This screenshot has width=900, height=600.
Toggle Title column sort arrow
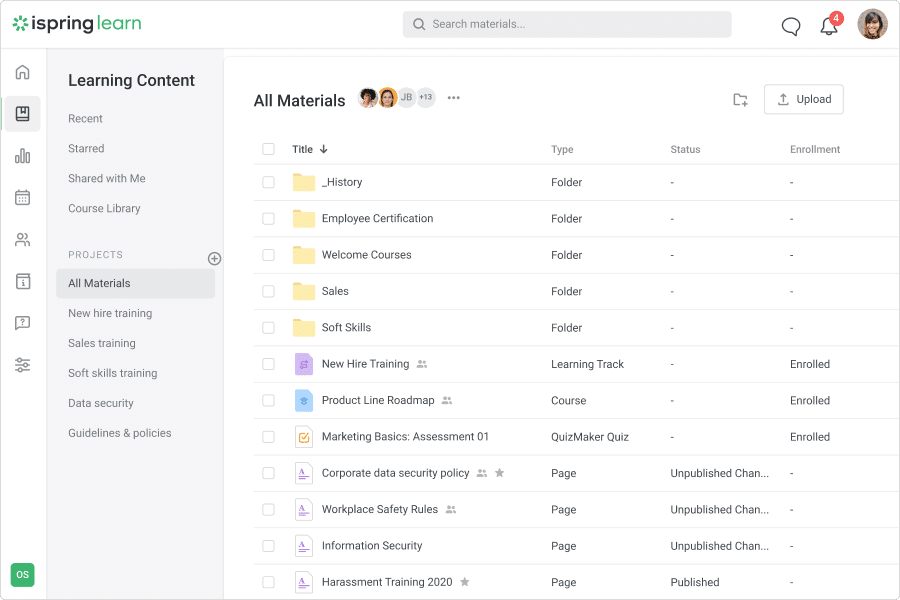(x=323, y=150)
